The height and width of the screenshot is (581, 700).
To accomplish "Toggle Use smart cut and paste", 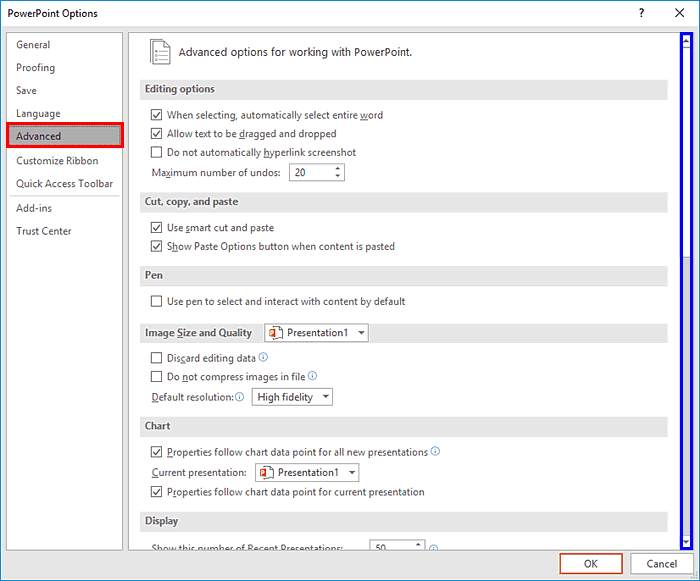I will click(x=156, y=228).
